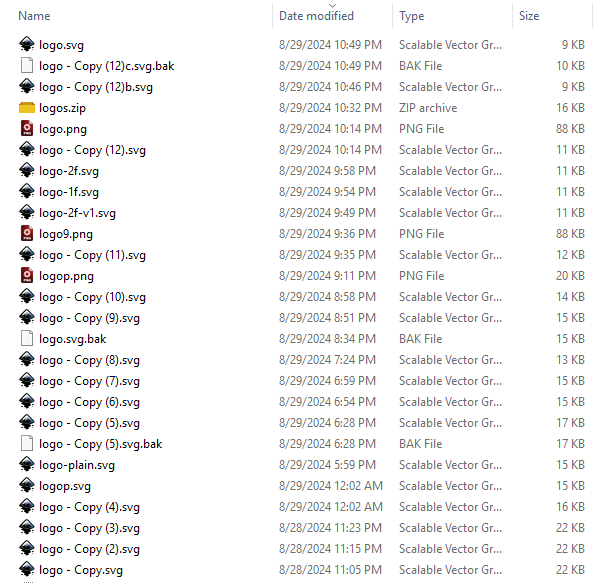The image size is (600, 583).
Task: Click the 13 KB size cell
Action: click(570, 360)
